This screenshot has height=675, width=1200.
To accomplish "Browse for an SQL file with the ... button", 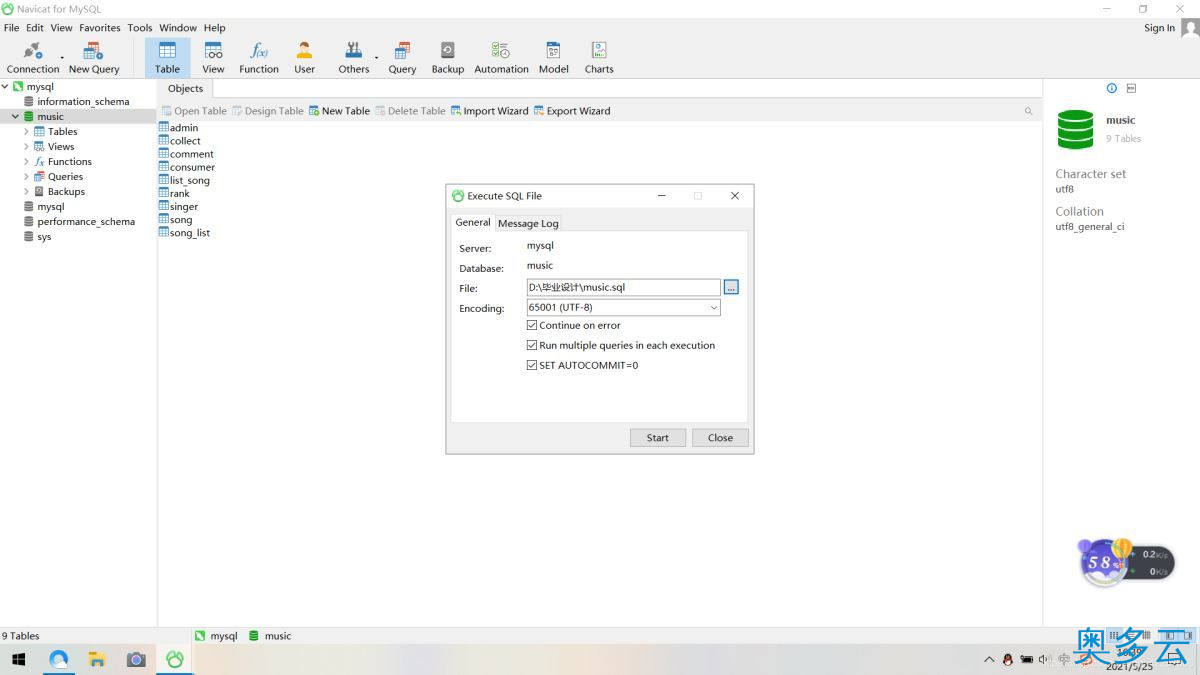I will 731,287.
